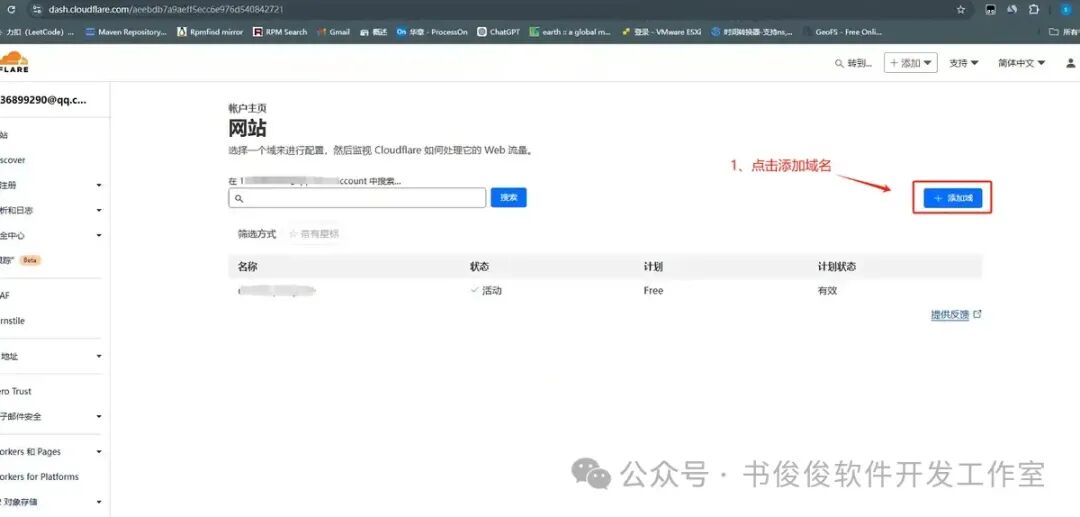Open the browser extensions puzzle icon
The width and height of the screenshot is (1080, 517).
click(1033, 10)
